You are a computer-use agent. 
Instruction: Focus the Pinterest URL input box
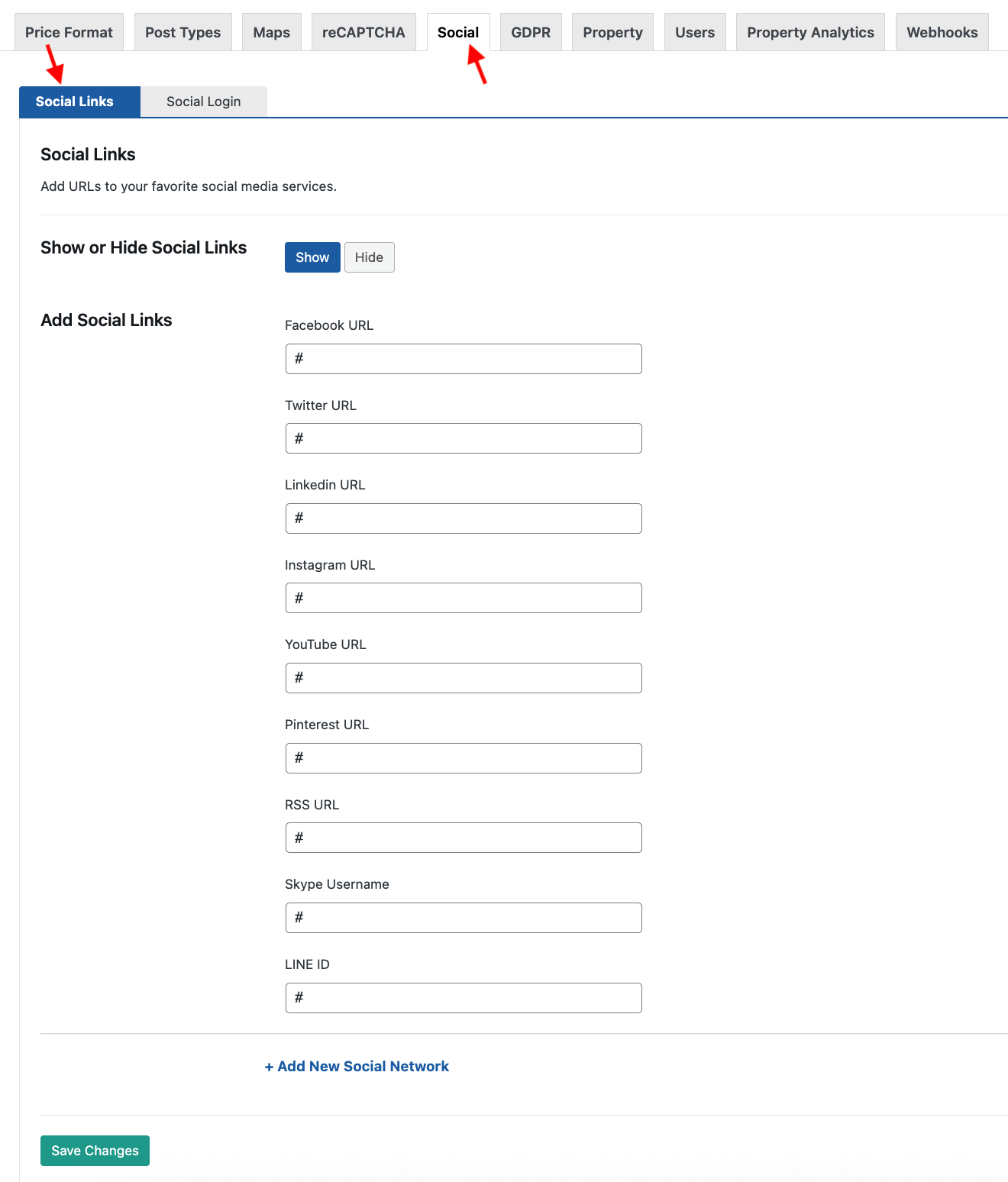pyautogui.click(x=464, y=758)
